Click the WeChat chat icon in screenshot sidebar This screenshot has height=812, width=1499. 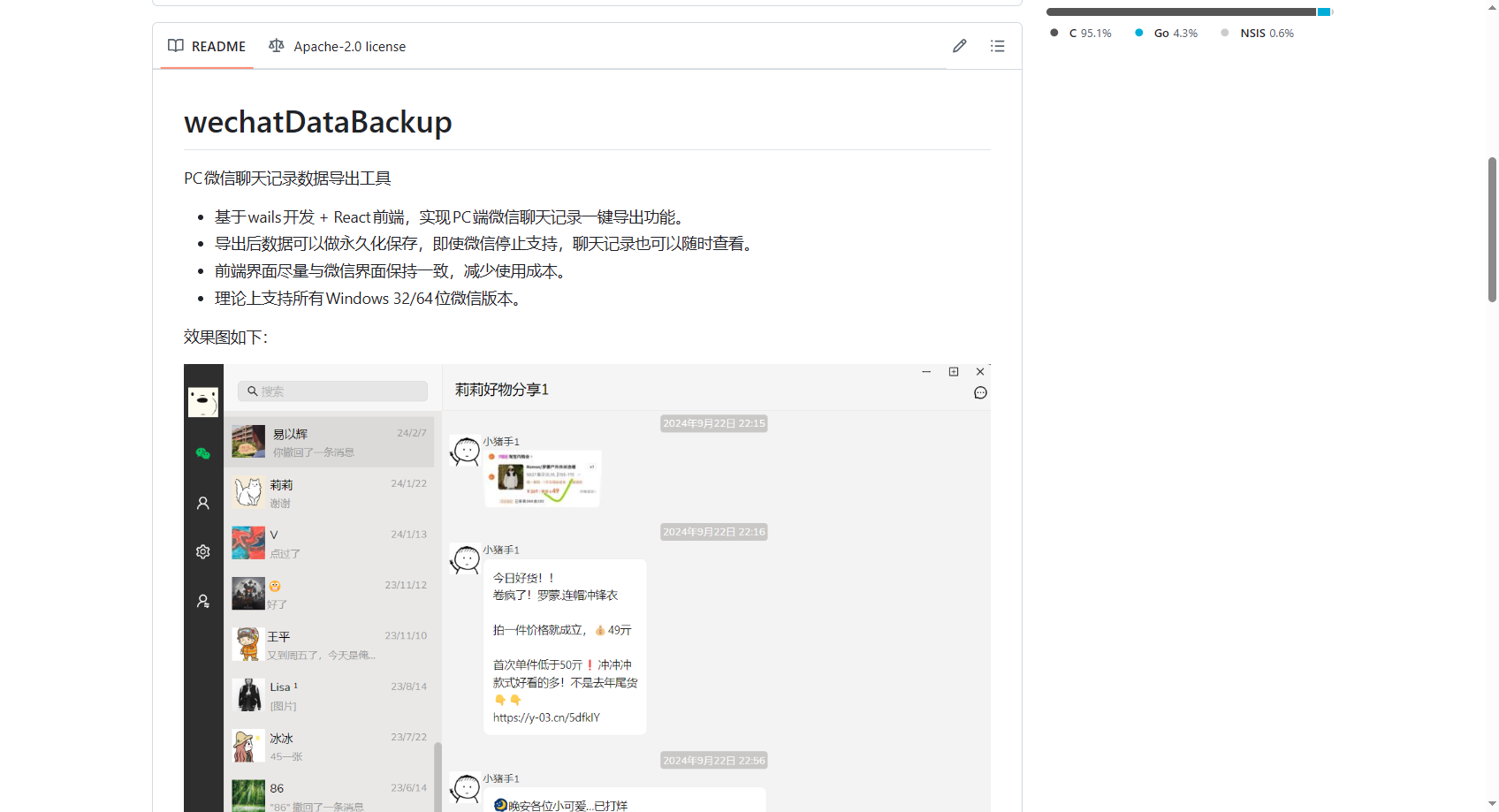202,453
